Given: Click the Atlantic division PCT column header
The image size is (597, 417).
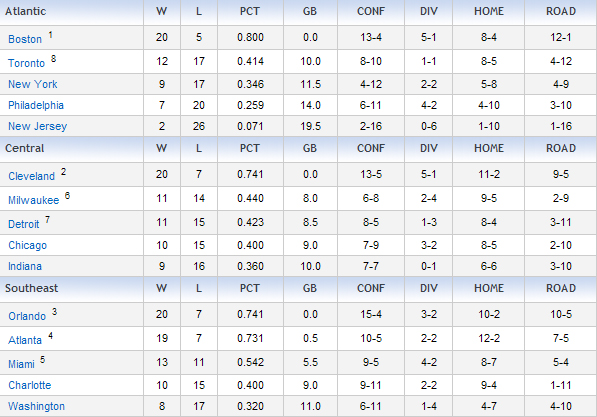Looking at the screenshot, I should tap(250, 11).
